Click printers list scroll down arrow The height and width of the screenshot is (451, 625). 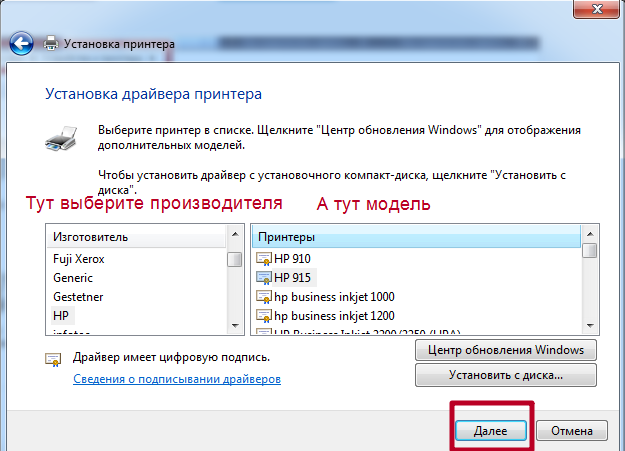pyautogui.click(x=590, y=326)
